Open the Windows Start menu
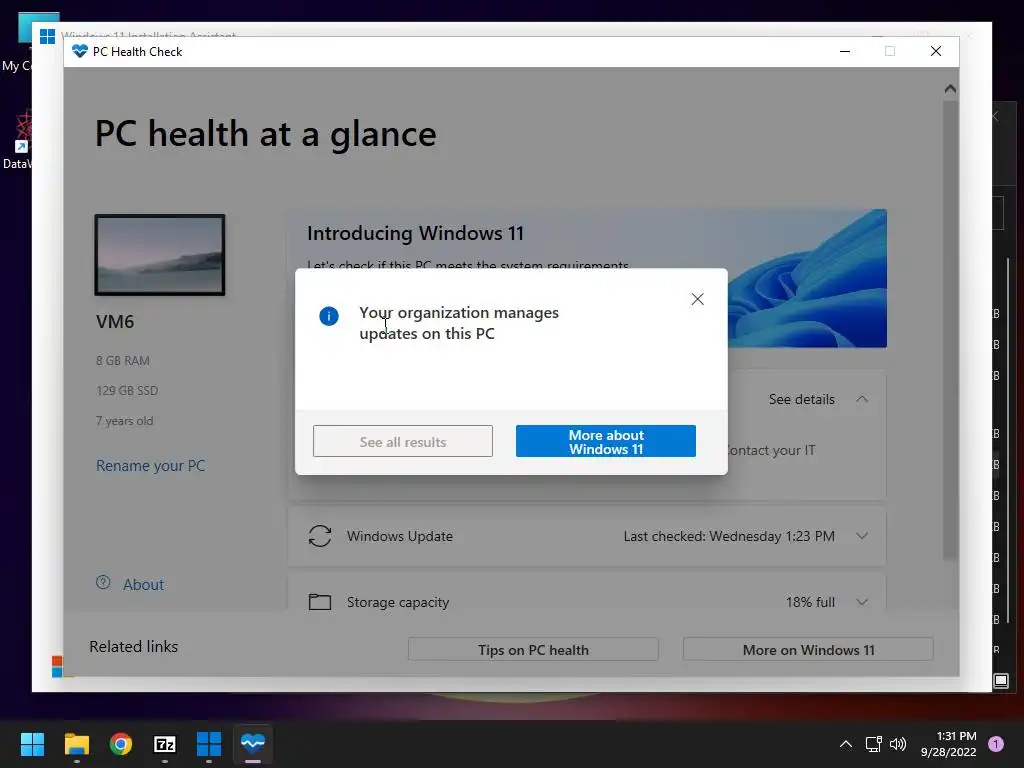Screen dimensions: 1024x768 click(32, 744)
